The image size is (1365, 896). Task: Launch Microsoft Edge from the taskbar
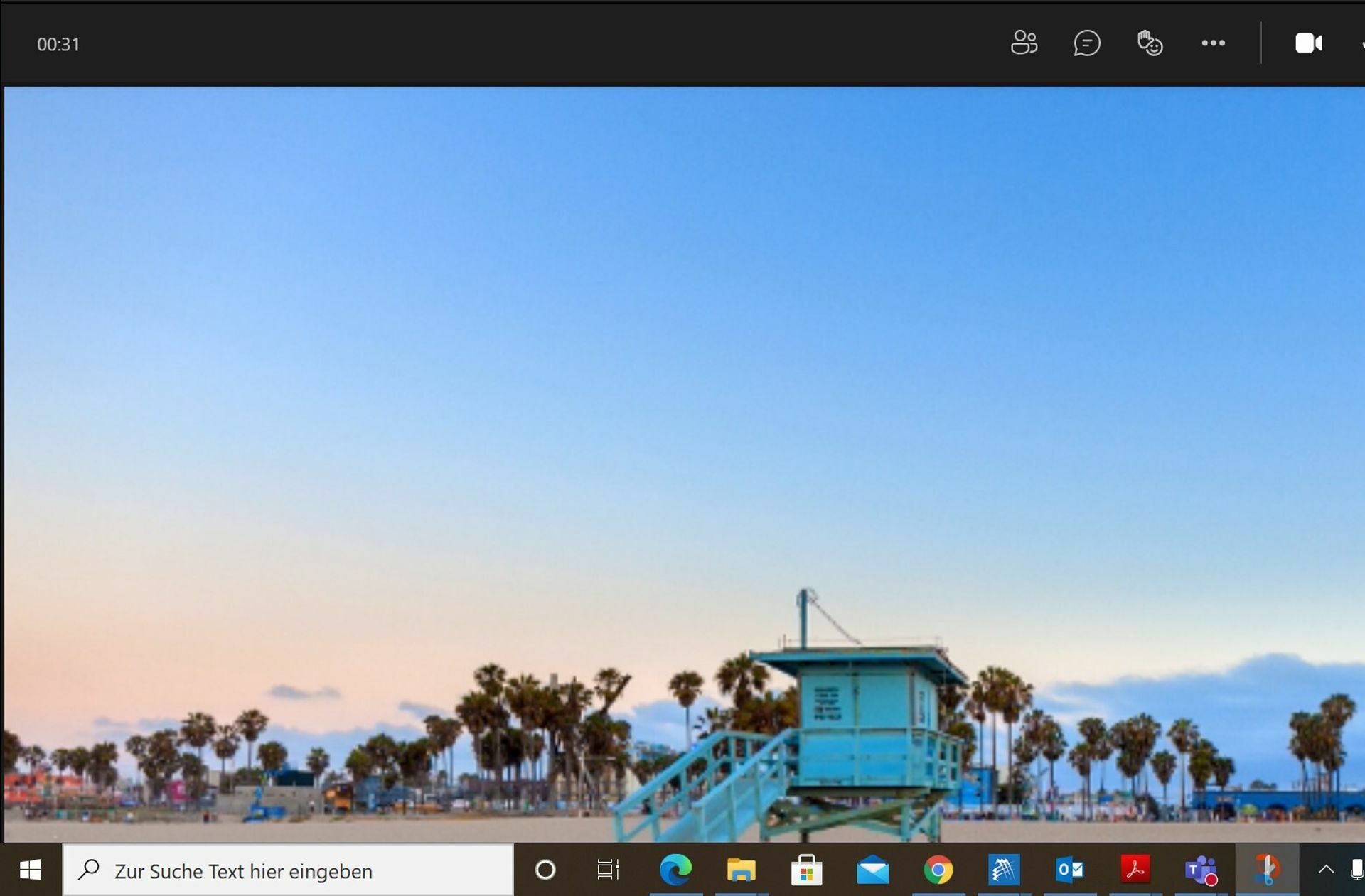tap(675, 870)
